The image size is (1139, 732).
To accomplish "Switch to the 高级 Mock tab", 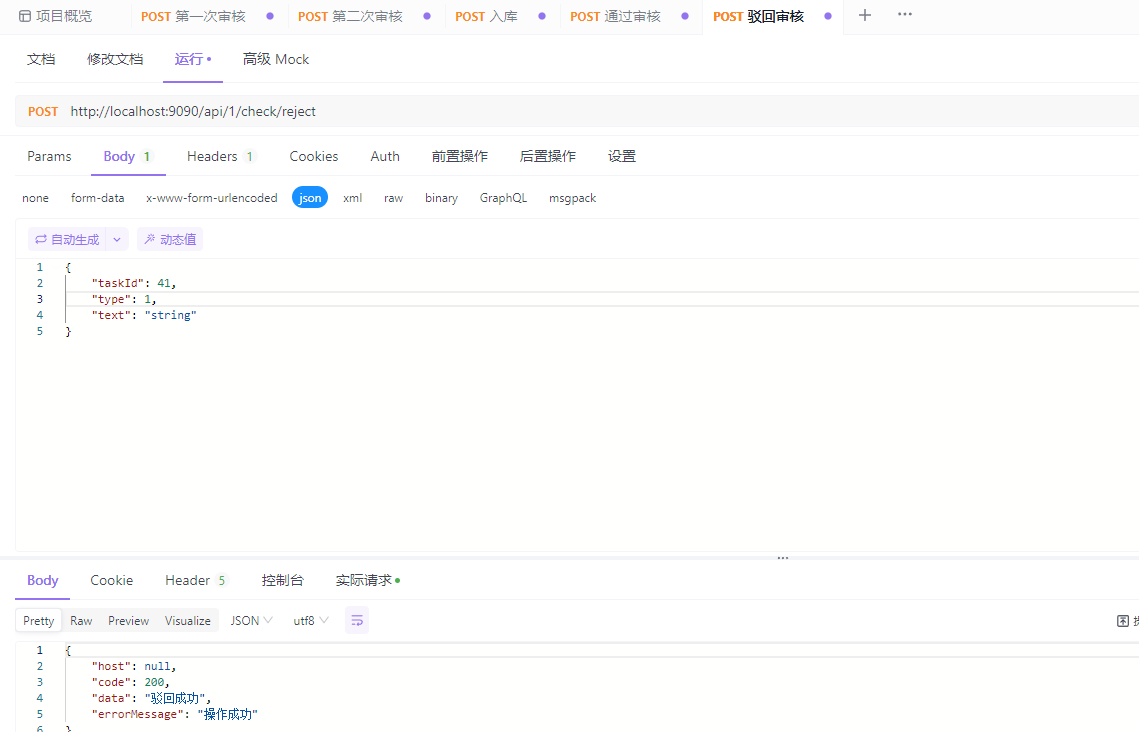I will click(x=275, y=59).
